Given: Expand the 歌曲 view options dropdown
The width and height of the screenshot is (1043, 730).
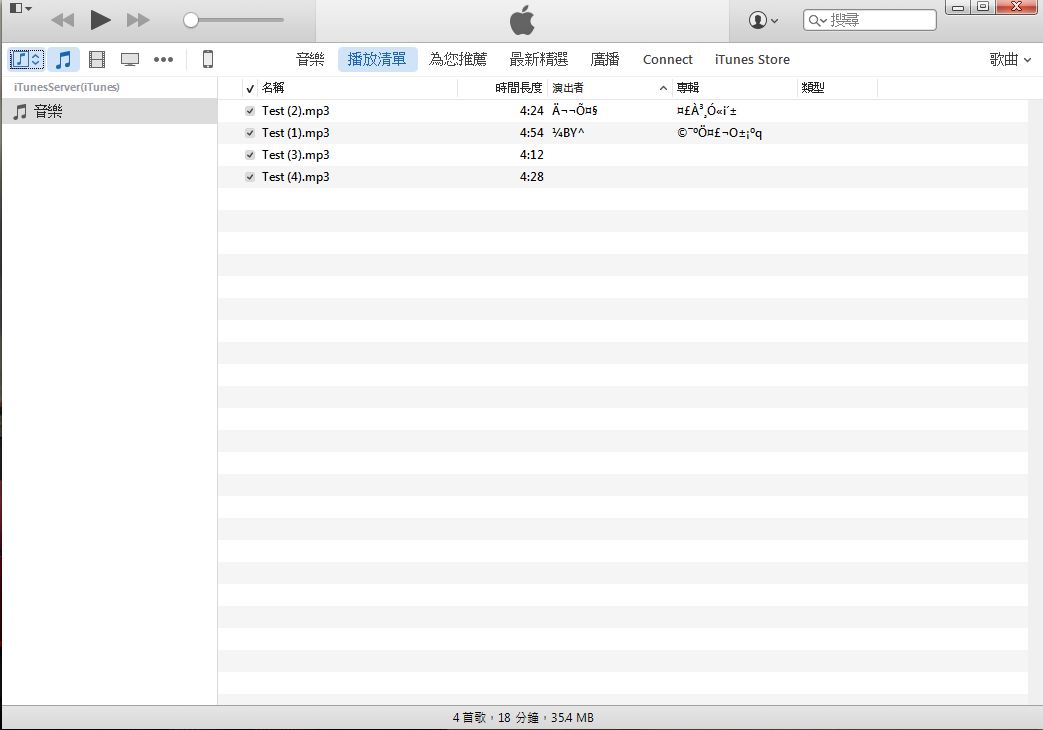Looking at the screenshot, I should [1010, 59].
